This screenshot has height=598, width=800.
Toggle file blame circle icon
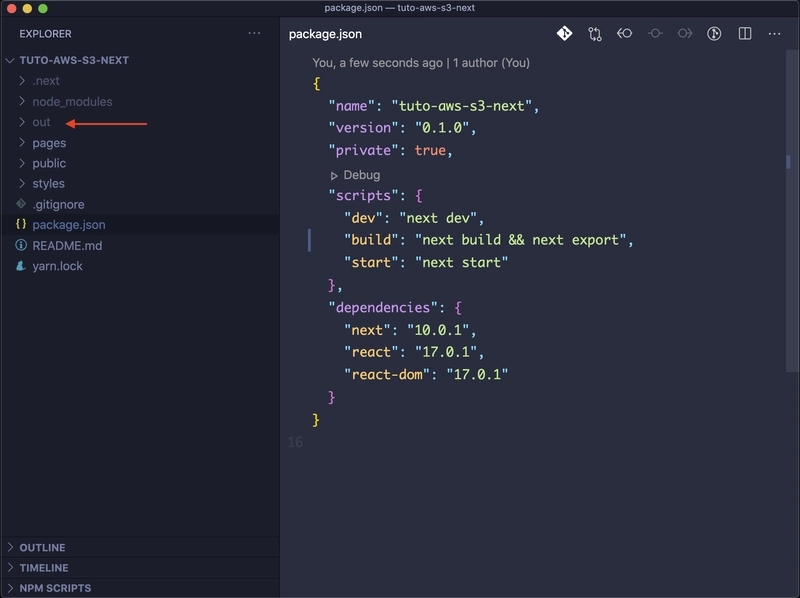[714, 34]
